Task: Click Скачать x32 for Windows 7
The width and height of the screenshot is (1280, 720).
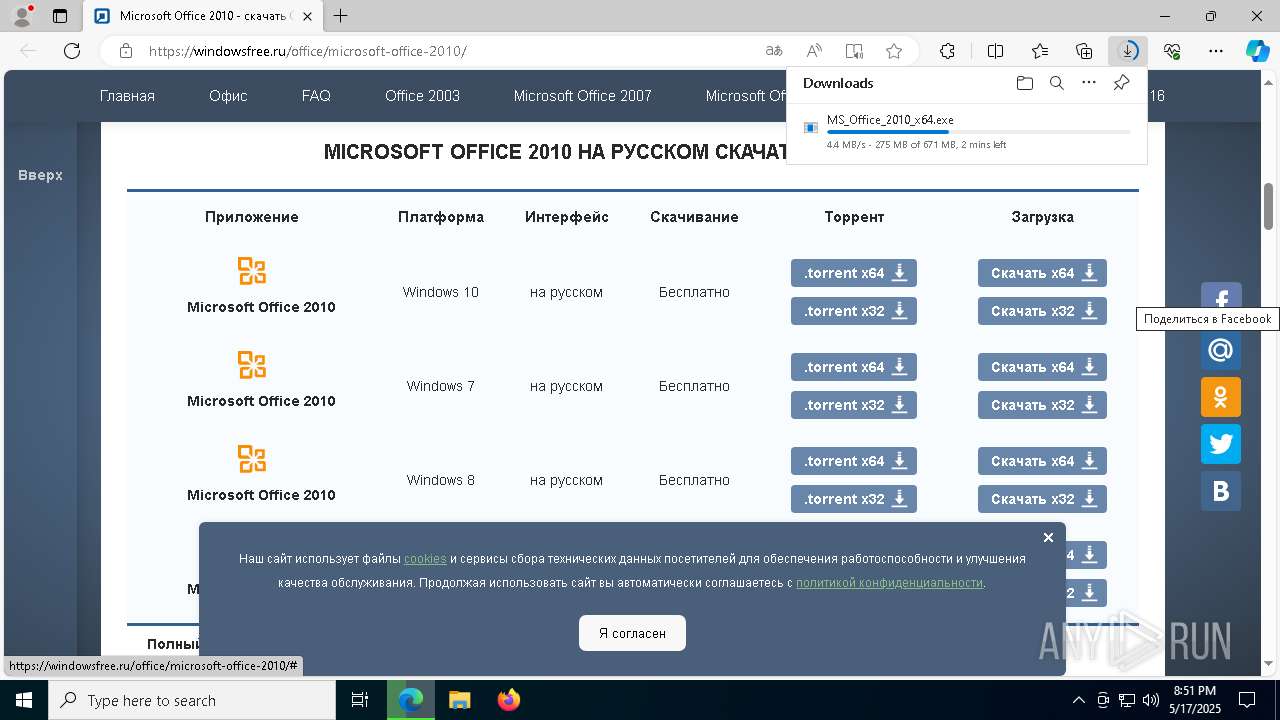Action: click(x=1042, y=405)
